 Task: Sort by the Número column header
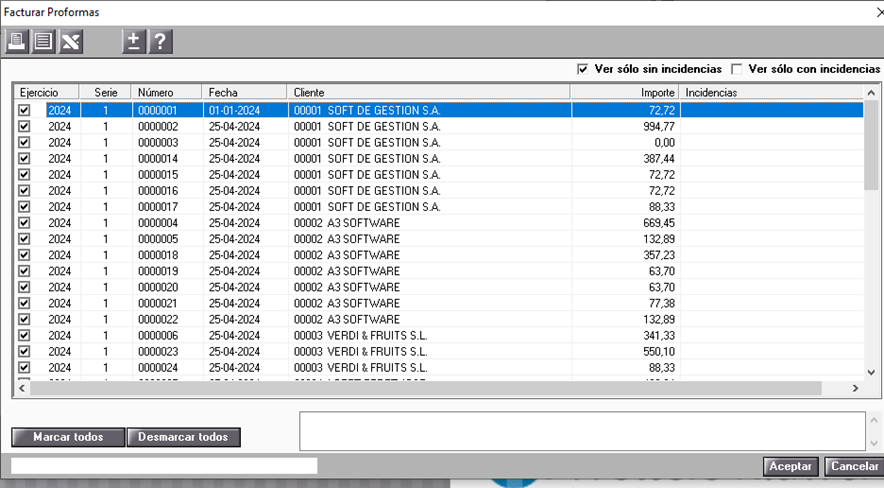(166, 92)
